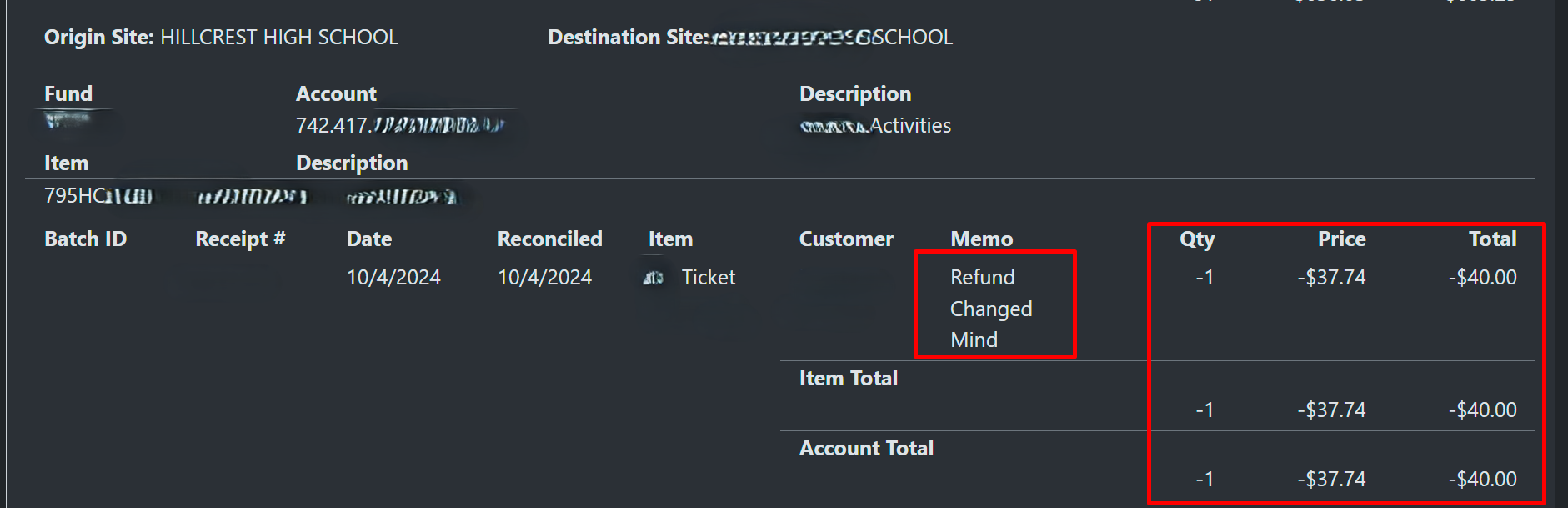Click the Receipt # column header
This screenshot has width=1568, height=508.
point(240,239)
